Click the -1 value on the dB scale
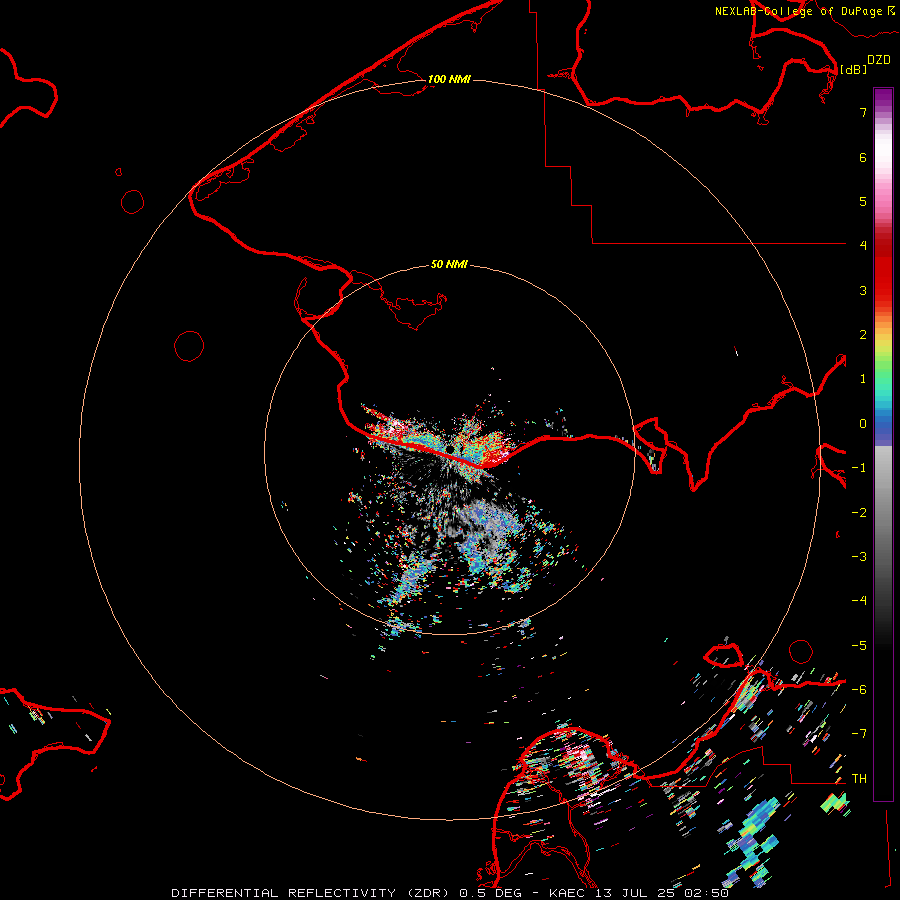Screen dimensions: 900x900 coord(859,468)
